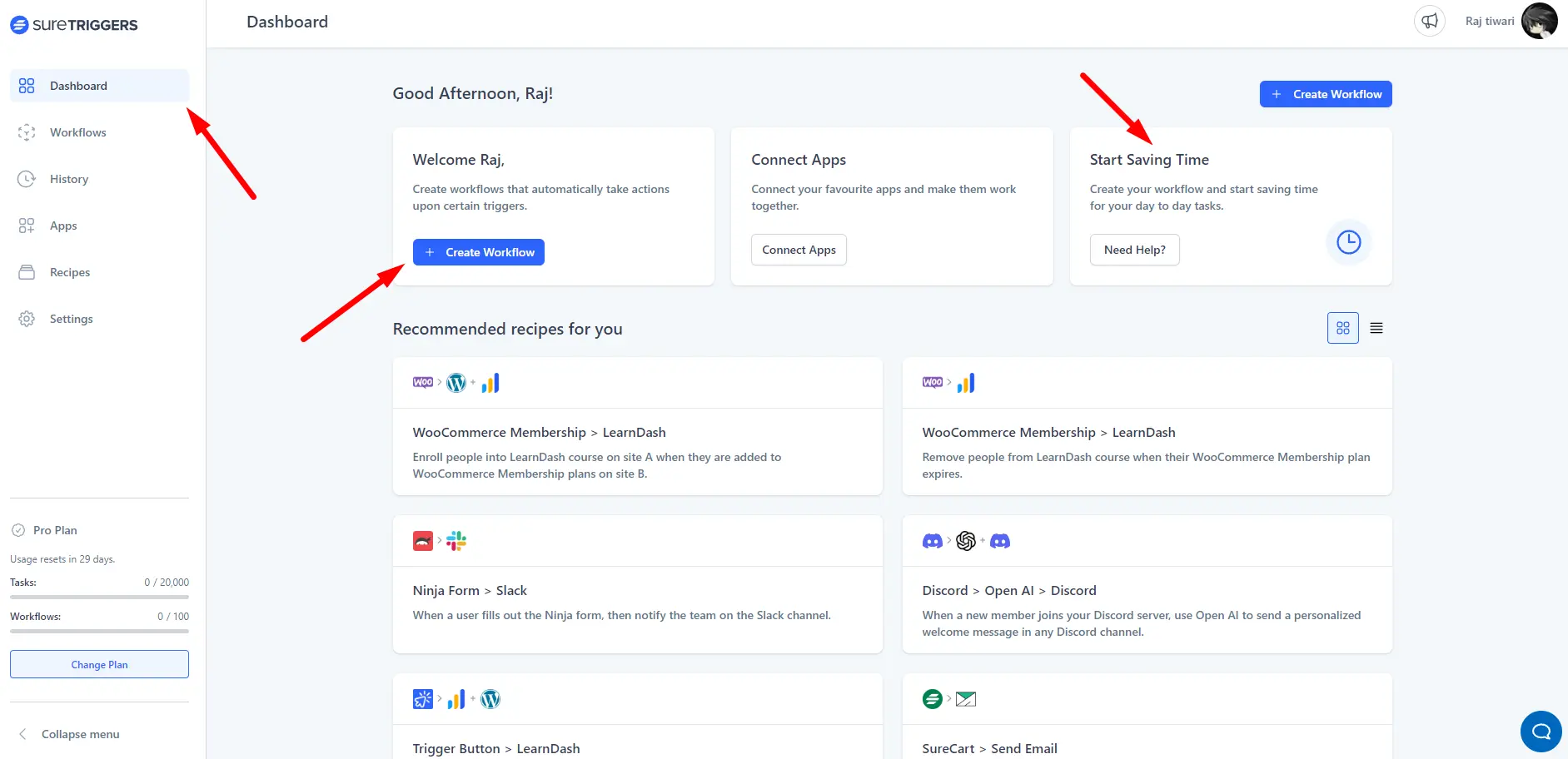The width and height of the screenshot is (1568, 759).
Task: Switch recipes to list view
Action: 1376,328
